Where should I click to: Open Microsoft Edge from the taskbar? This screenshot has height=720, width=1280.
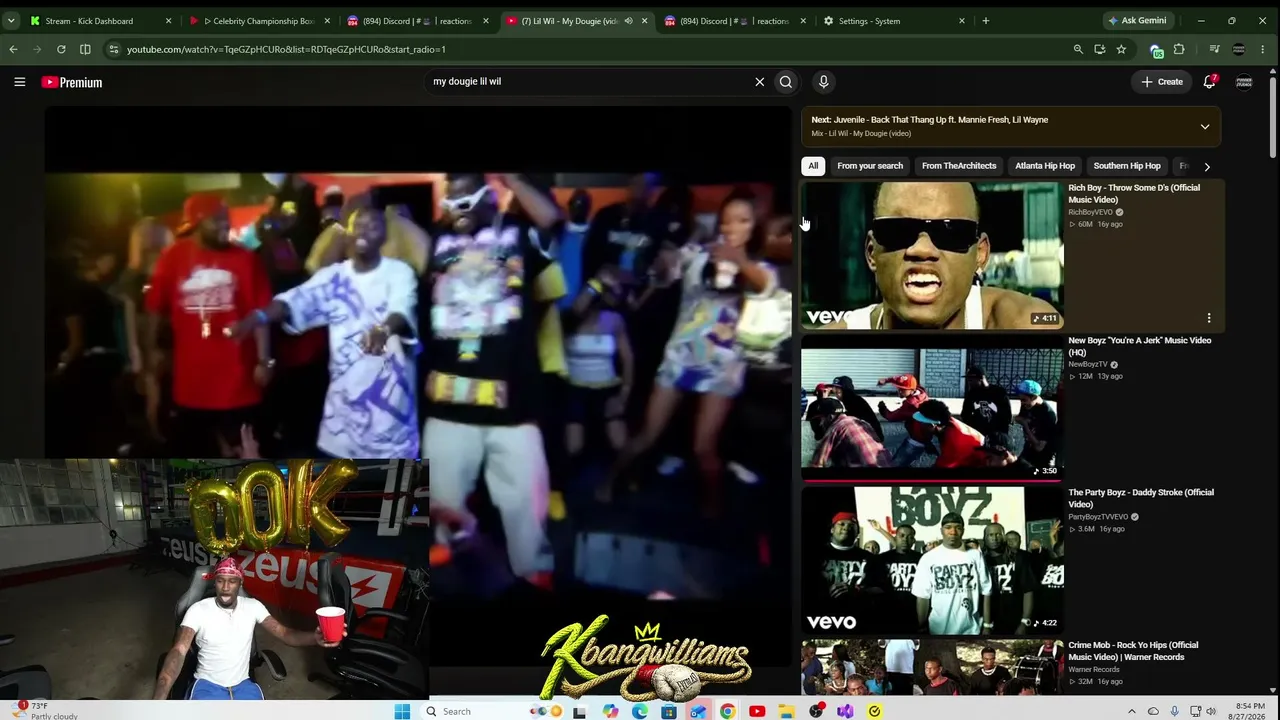[x=640, y=711]
